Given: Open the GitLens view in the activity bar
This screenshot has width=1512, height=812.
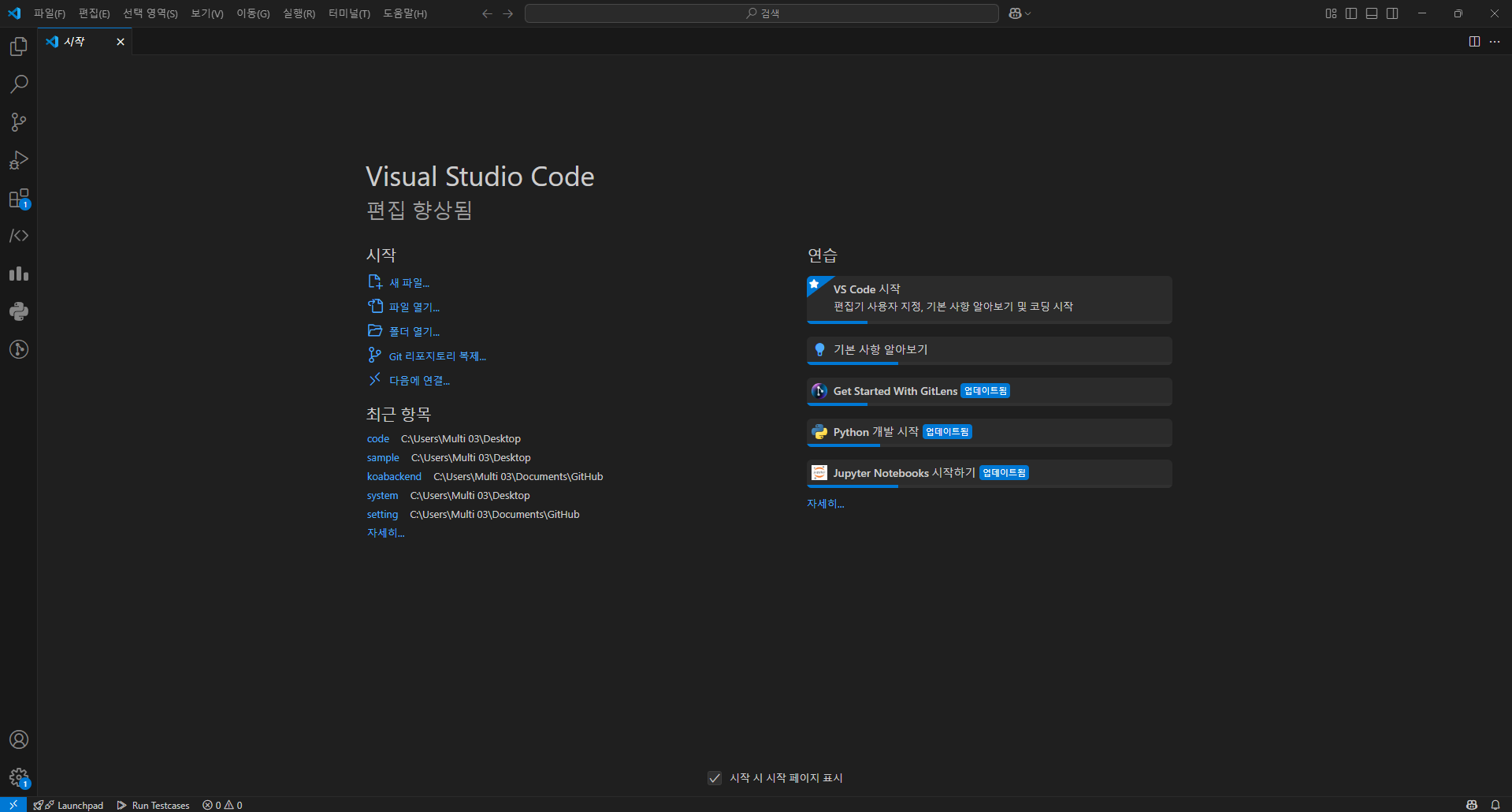Looking at the screenshot, I should click(x=19, y=349).
